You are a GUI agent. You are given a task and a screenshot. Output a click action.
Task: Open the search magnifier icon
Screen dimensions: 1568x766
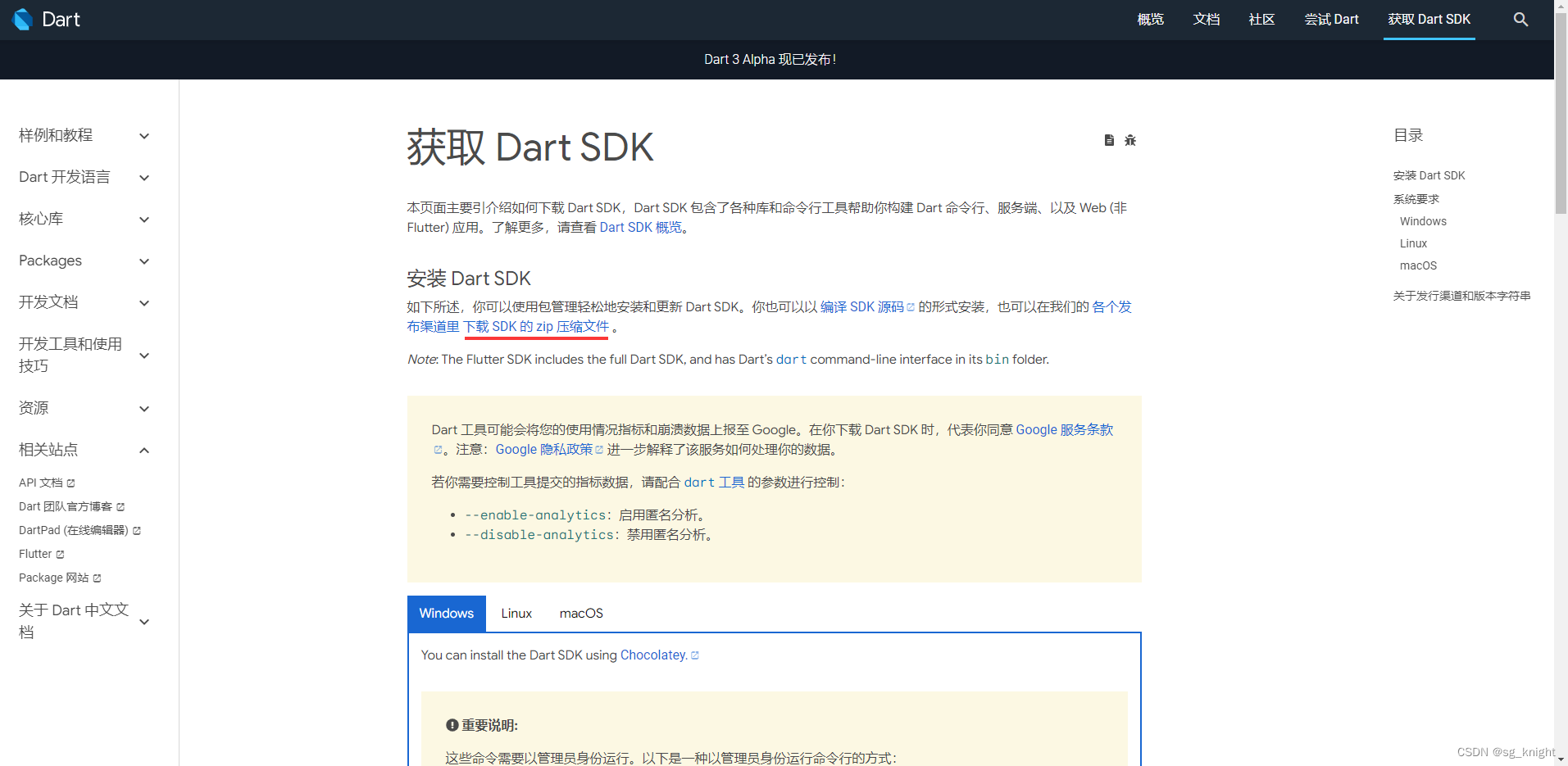click(1520, 19)
